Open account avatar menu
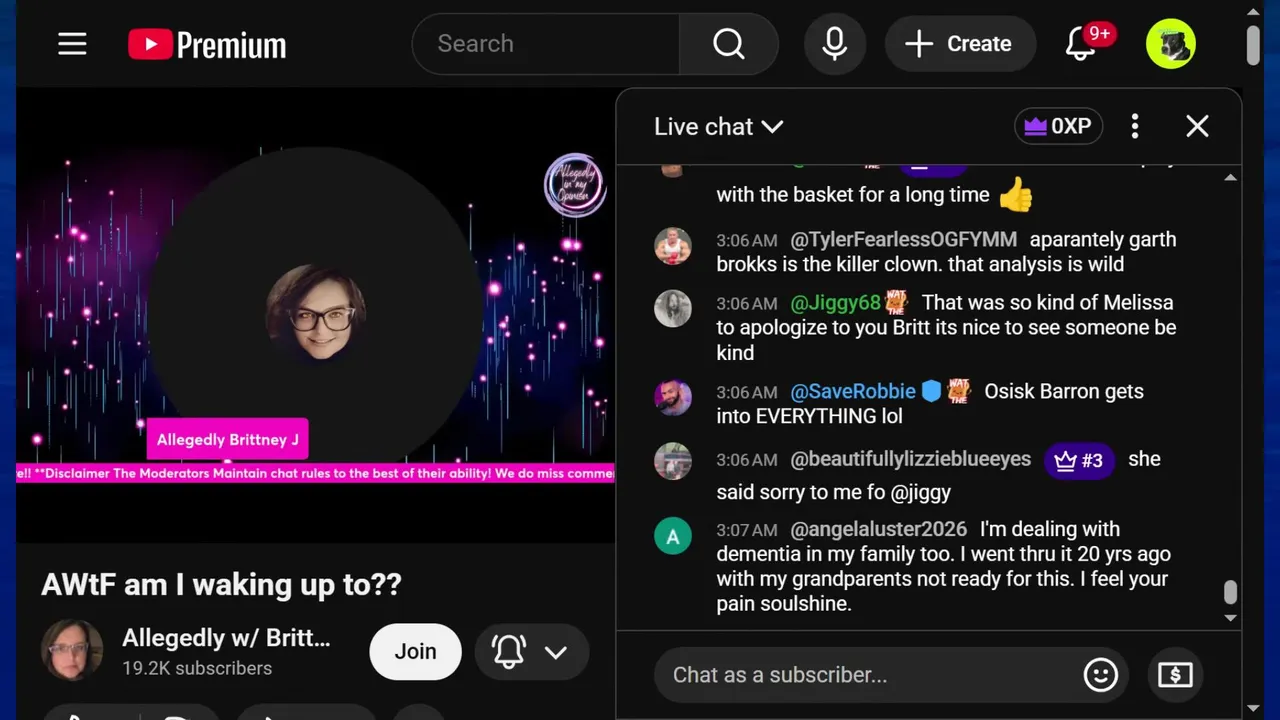 (1171, 44)
